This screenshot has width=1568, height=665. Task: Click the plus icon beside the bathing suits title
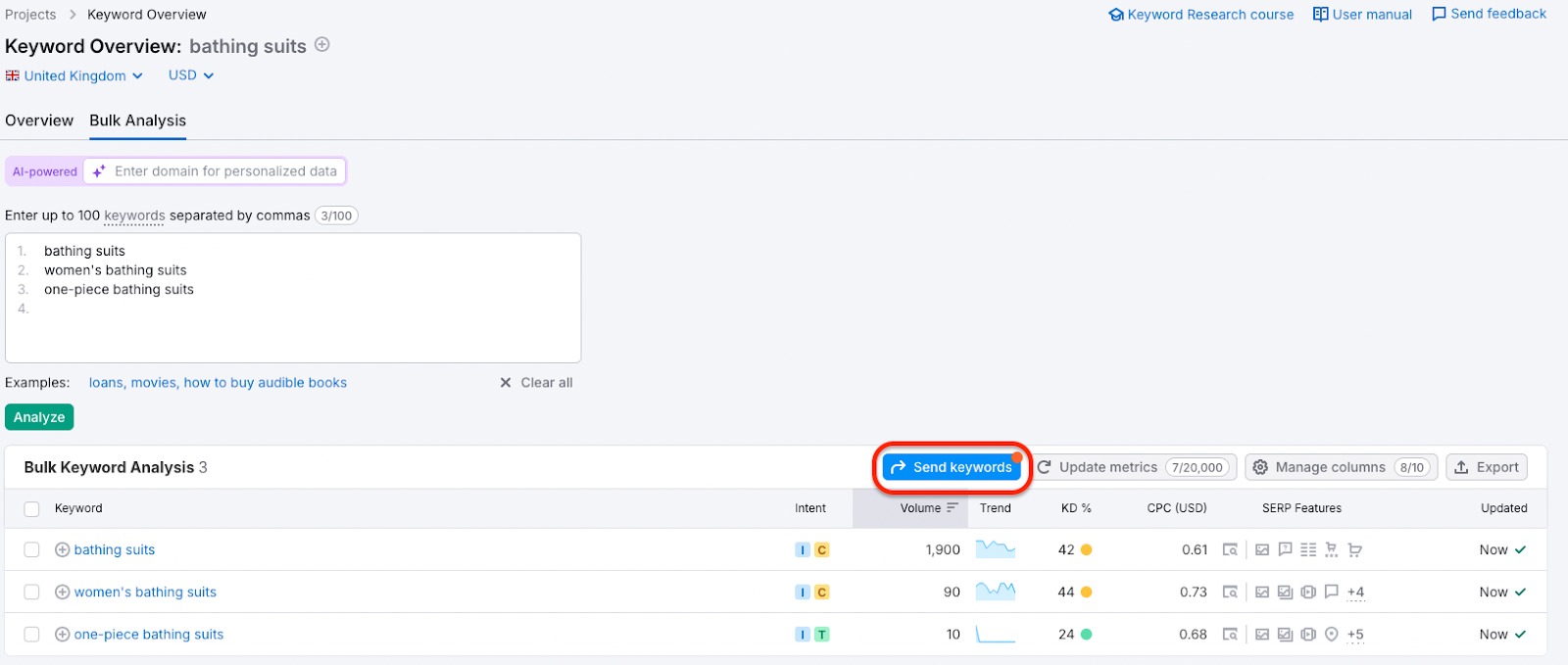pos(321,45)
